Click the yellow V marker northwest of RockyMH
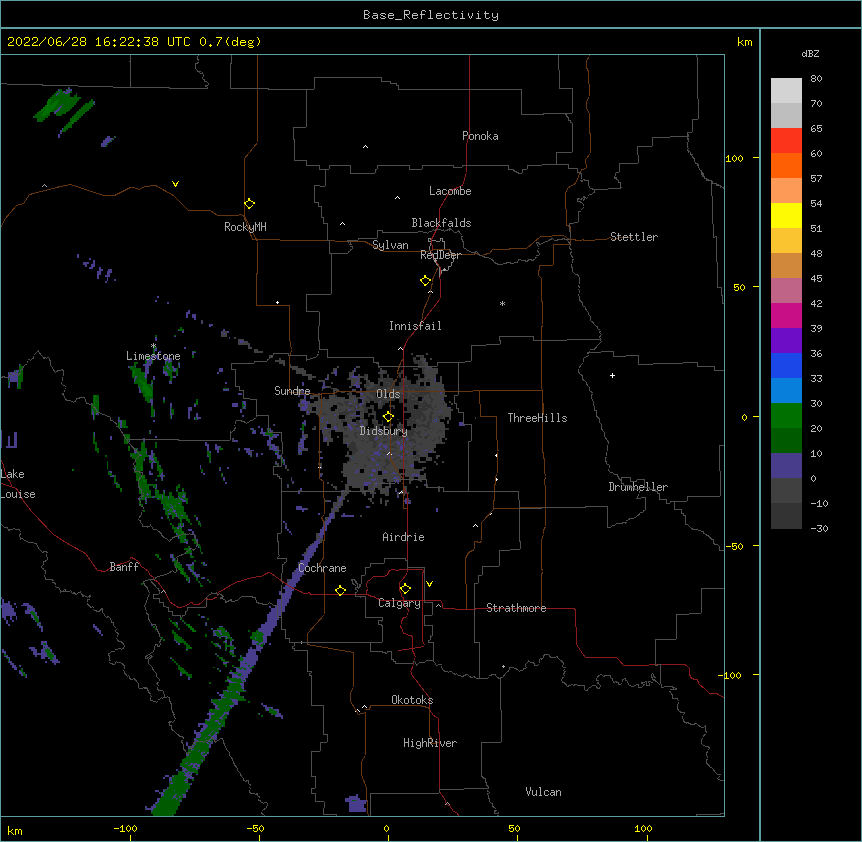862x842 pixels. (175, 184)
